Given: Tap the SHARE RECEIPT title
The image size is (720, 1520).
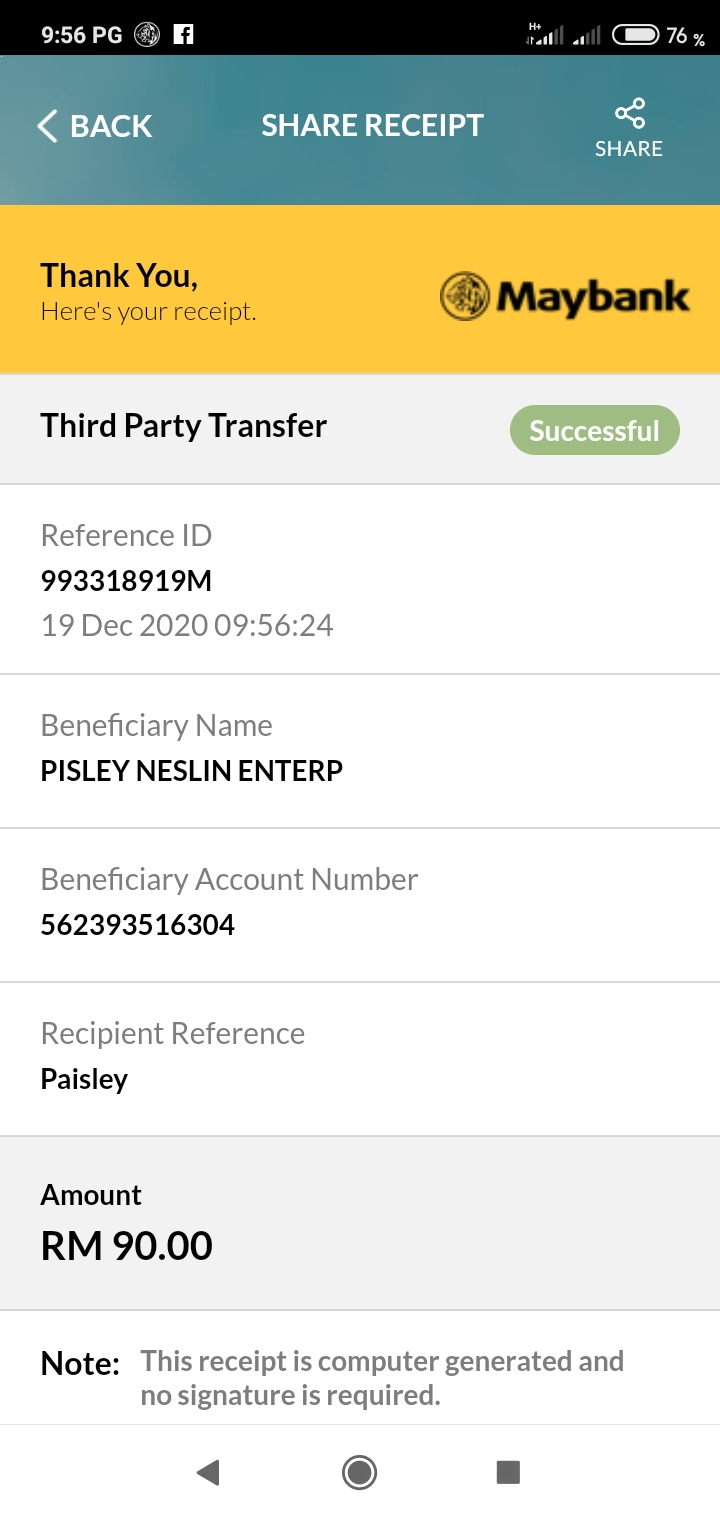Looking at the screenshot, I should (x=372, y=126).
